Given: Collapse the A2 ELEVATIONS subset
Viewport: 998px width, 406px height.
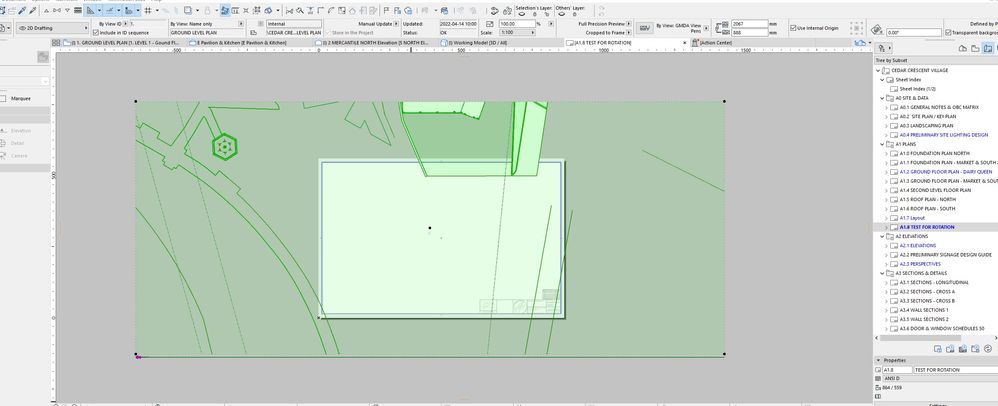Looking at the screenshot, I should 882,236.
